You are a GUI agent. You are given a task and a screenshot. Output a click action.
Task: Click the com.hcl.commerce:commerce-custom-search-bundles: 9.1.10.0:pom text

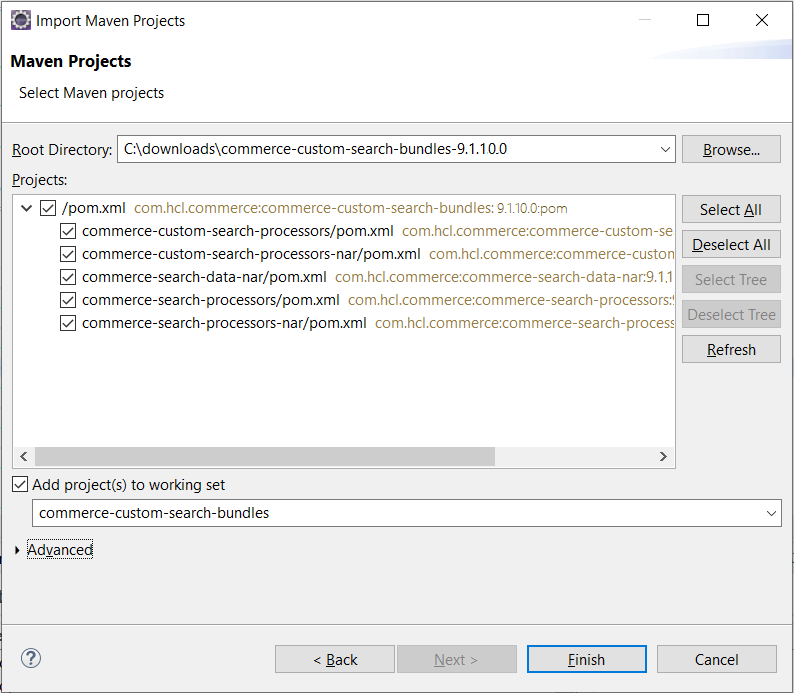(350, 208)
